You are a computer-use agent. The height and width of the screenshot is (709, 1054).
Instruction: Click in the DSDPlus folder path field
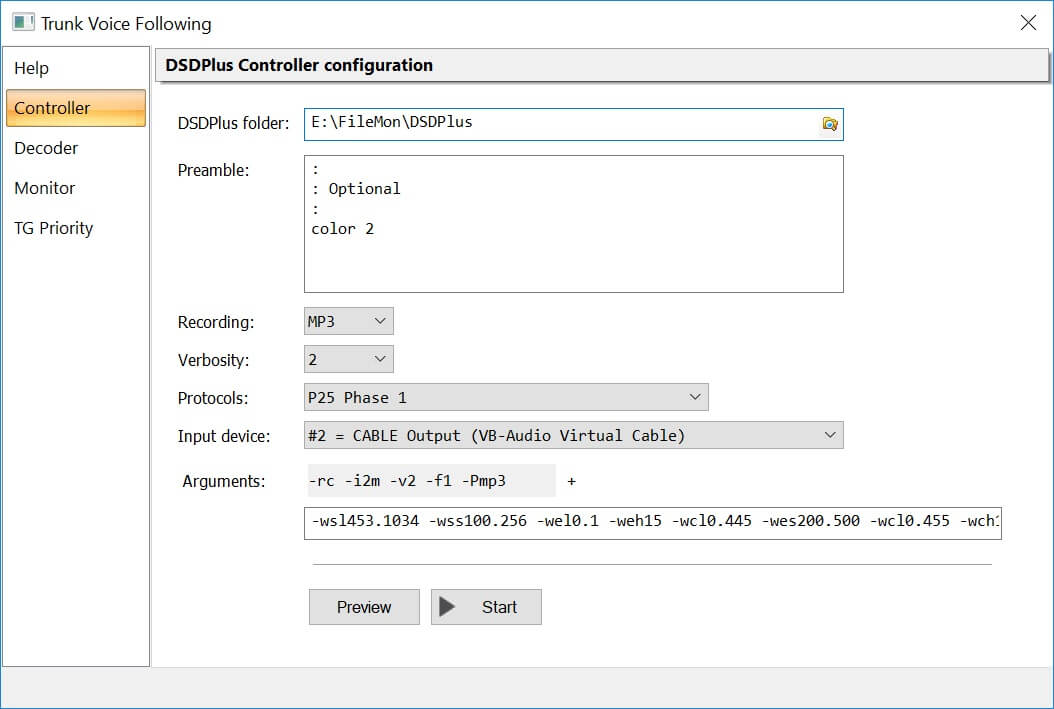(x=560, y=123)
